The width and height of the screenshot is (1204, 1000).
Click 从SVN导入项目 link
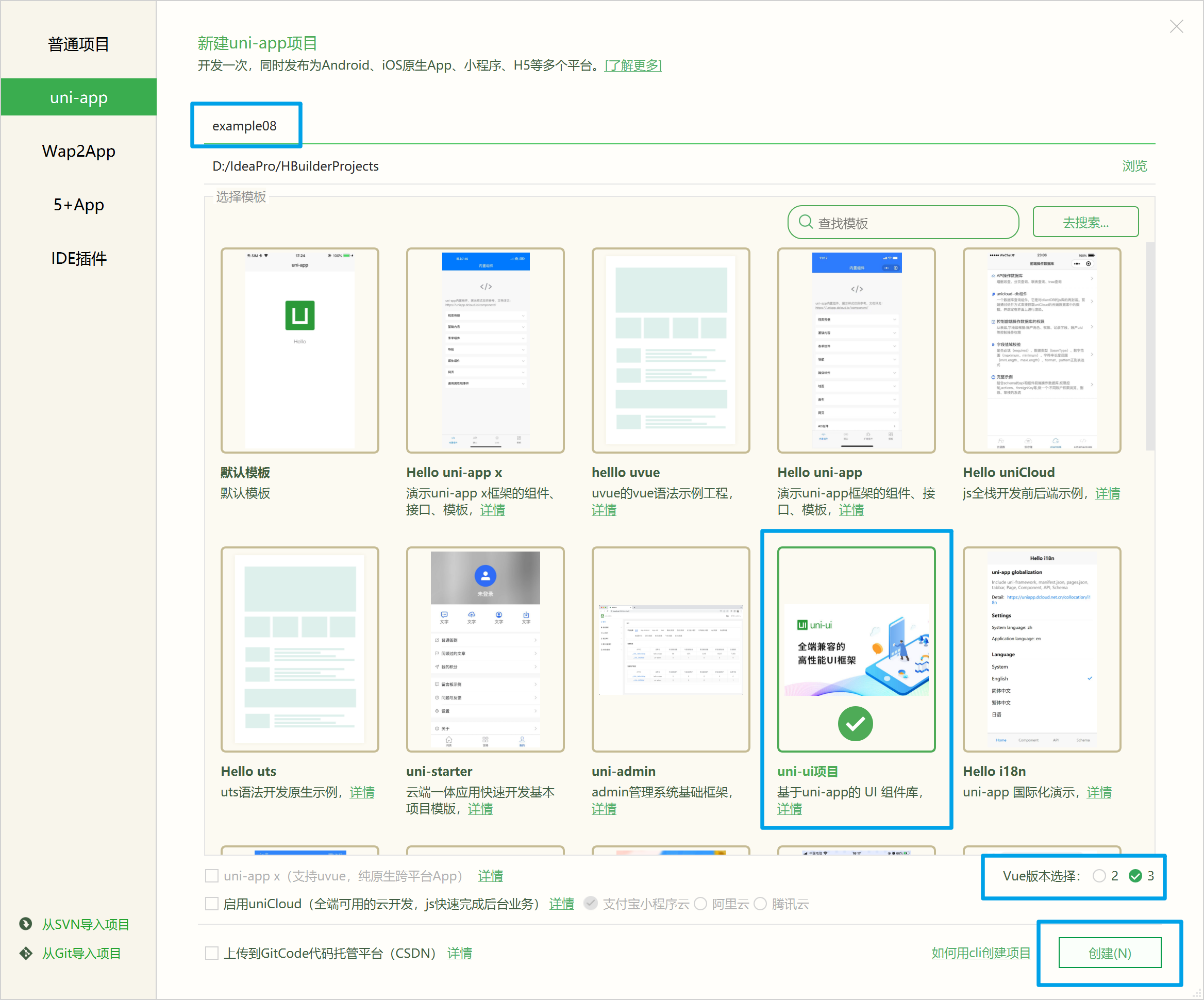coord(86,924)
